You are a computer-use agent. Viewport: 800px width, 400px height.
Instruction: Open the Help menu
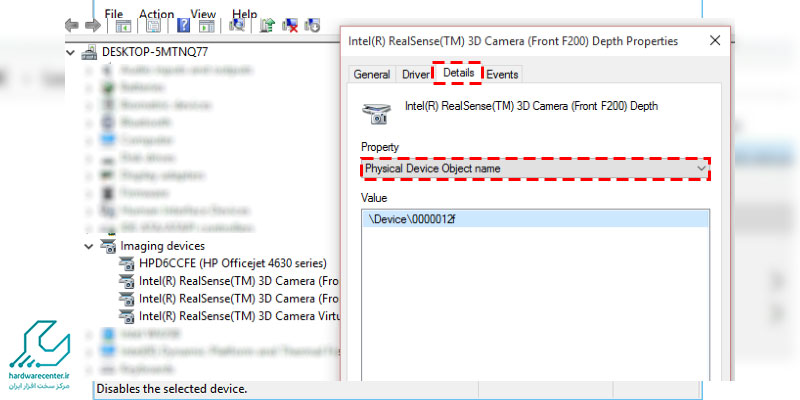pyautogui.click(x=244, y=14)
